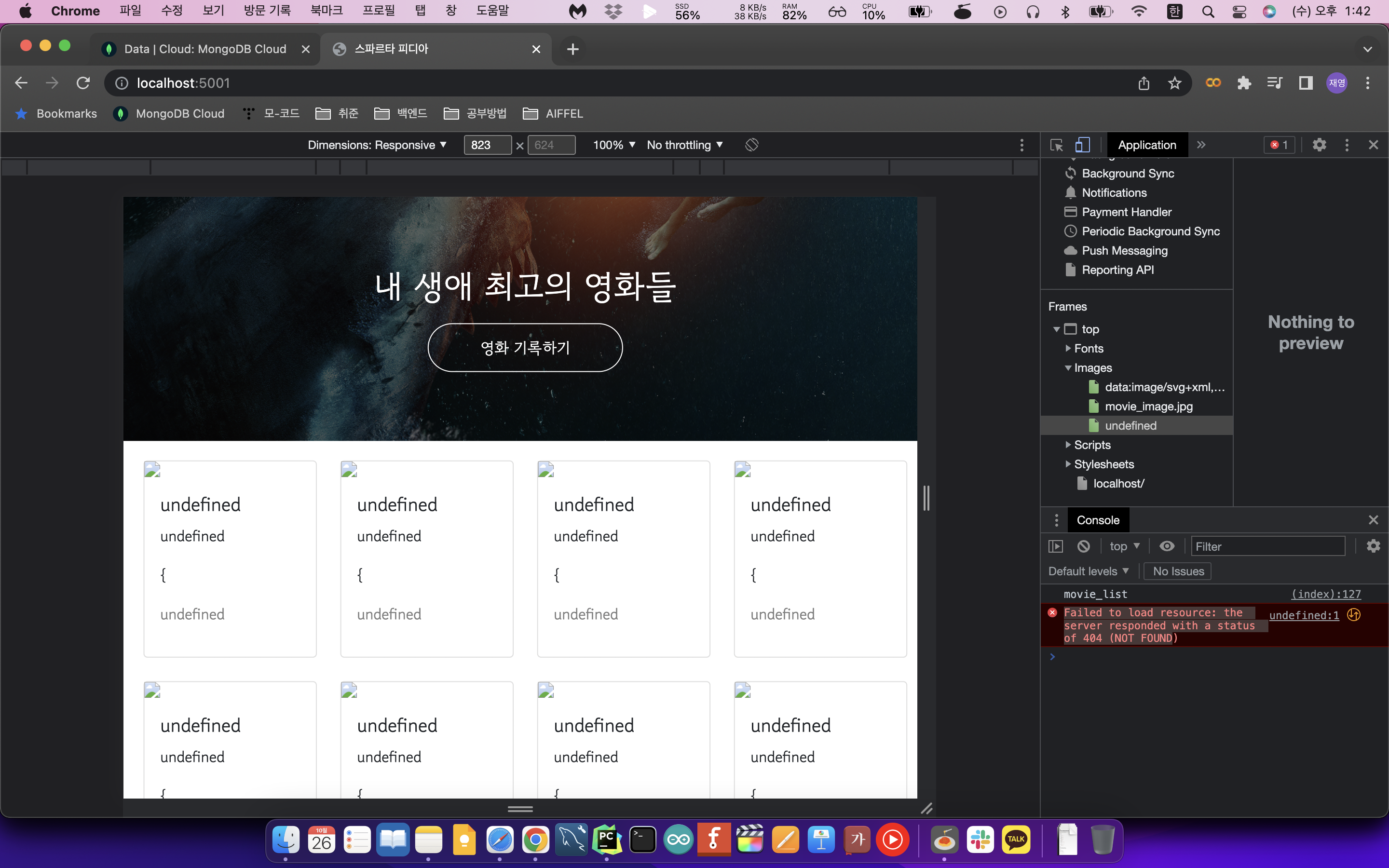This screenshot has height=868, width=1389.
Task: Switch to the MongoDB Cloud tab
Action: pos(205,49)
